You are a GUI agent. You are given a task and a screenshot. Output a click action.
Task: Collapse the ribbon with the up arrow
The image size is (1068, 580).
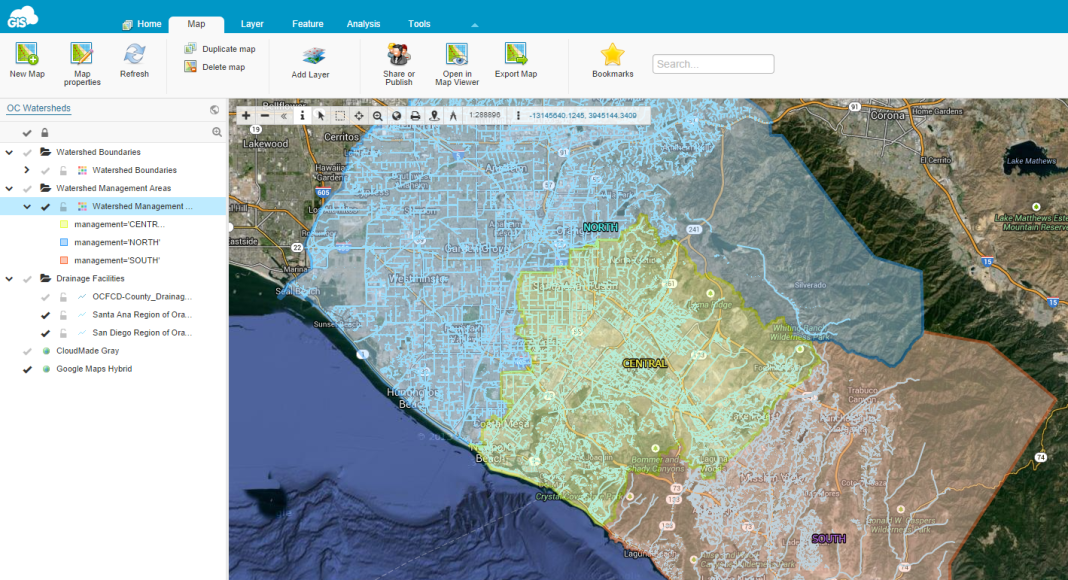coord(475,25)
